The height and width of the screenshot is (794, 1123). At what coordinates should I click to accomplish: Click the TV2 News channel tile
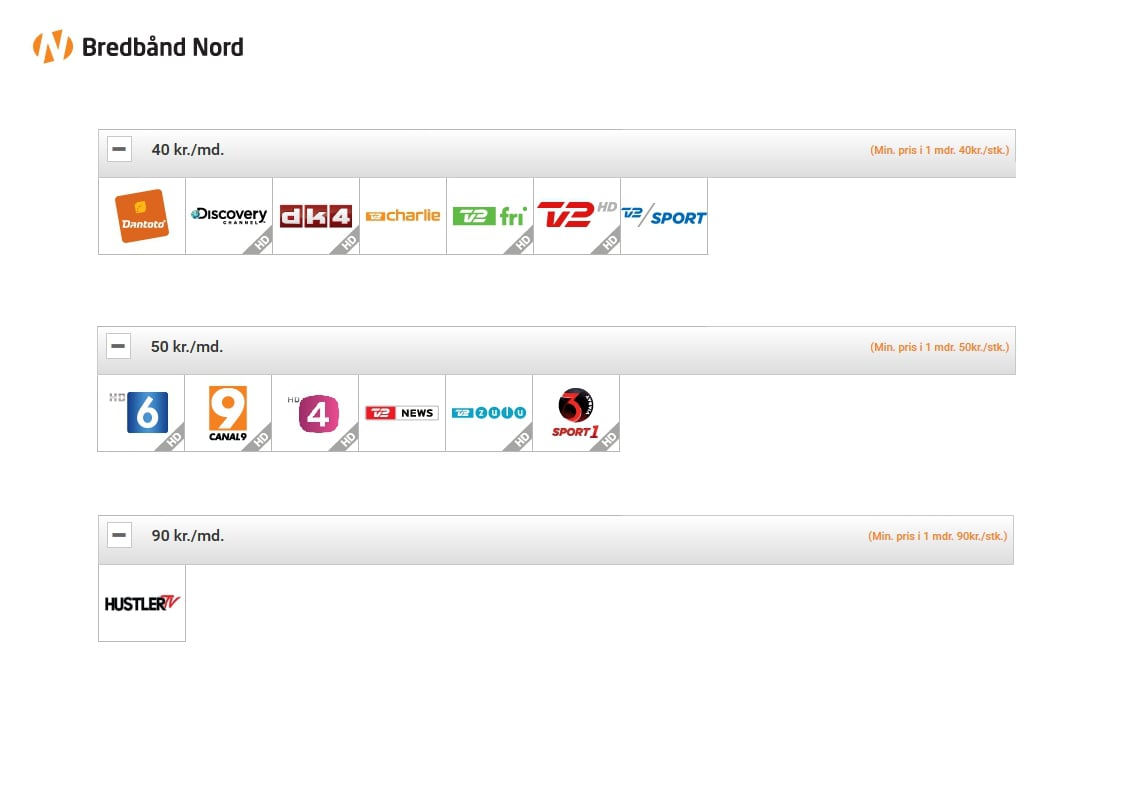click(x=402, y=413)
